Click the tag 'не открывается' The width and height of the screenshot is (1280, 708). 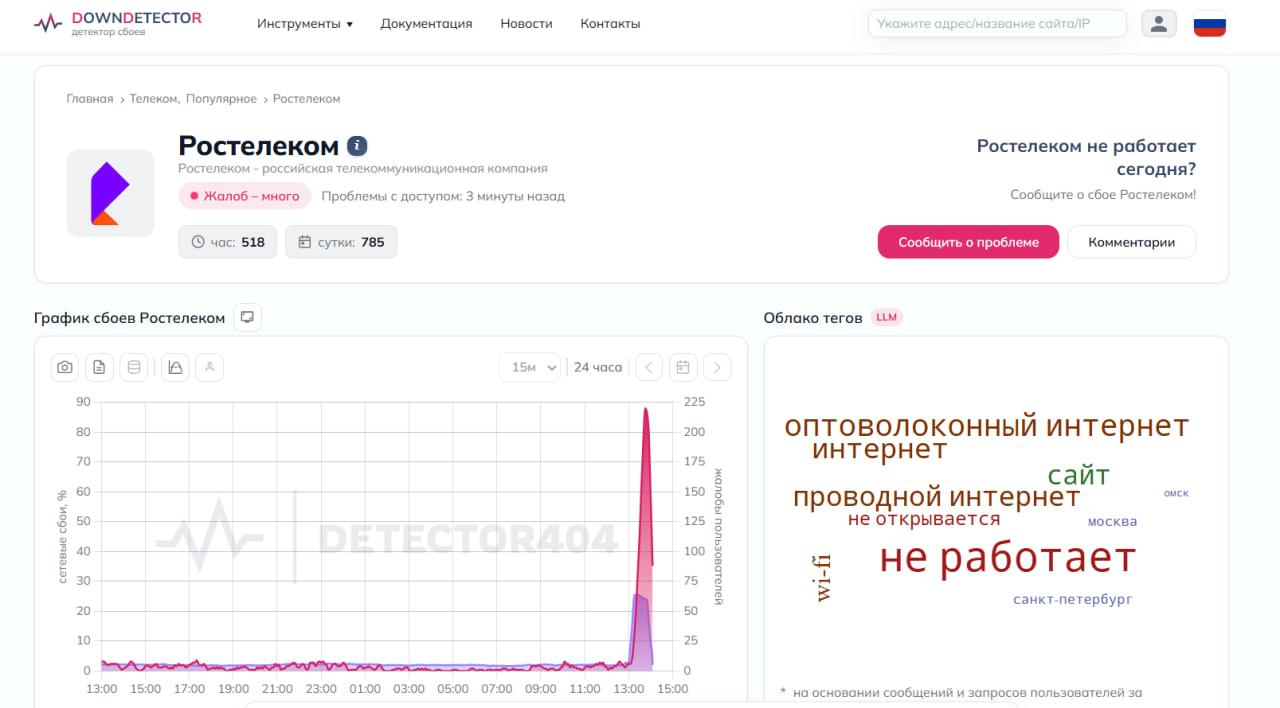[923, 519]
